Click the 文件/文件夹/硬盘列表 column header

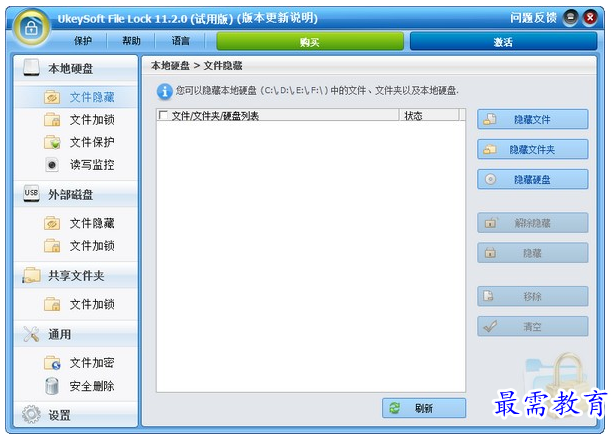[x=278, y=115]
